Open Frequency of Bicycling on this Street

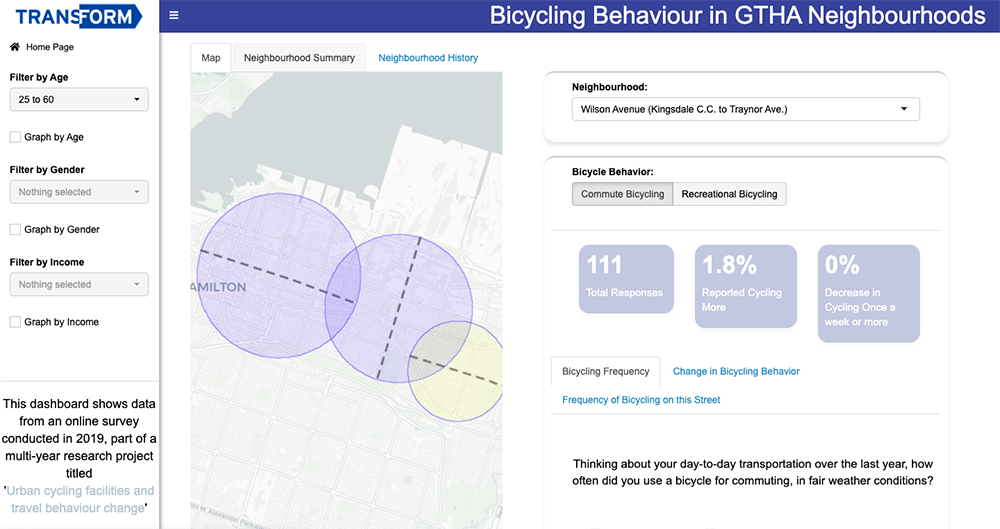tap(641, 400)
